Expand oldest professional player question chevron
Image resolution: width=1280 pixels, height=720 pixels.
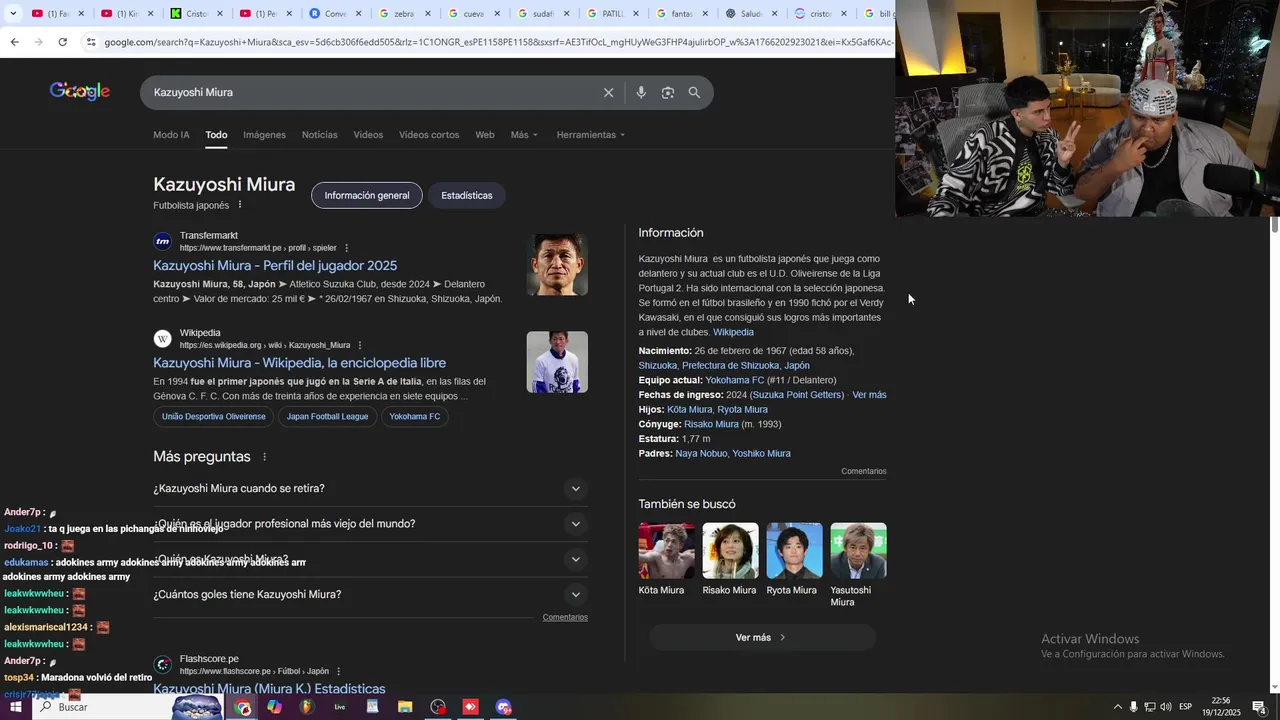point(575,524)
